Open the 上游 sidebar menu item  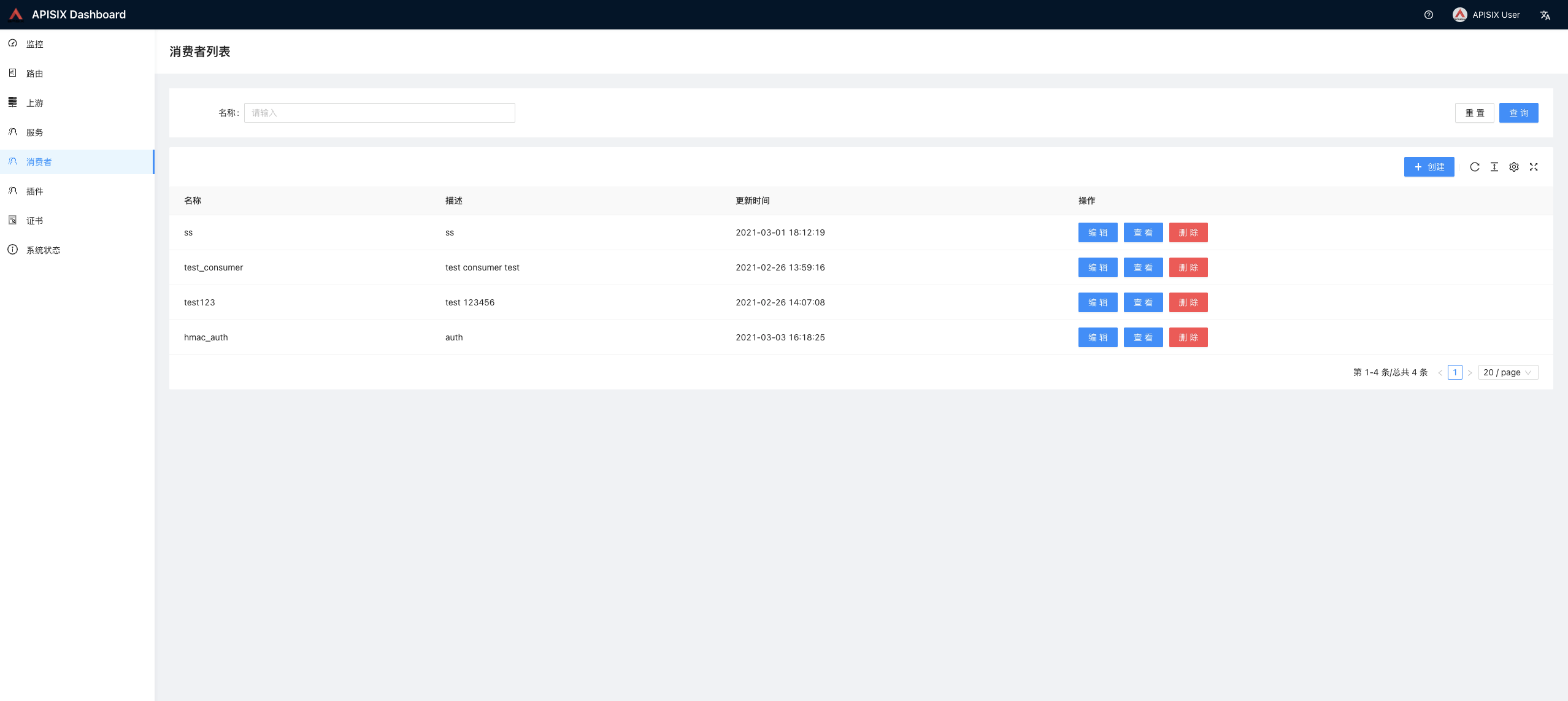(x=34, y=103)
